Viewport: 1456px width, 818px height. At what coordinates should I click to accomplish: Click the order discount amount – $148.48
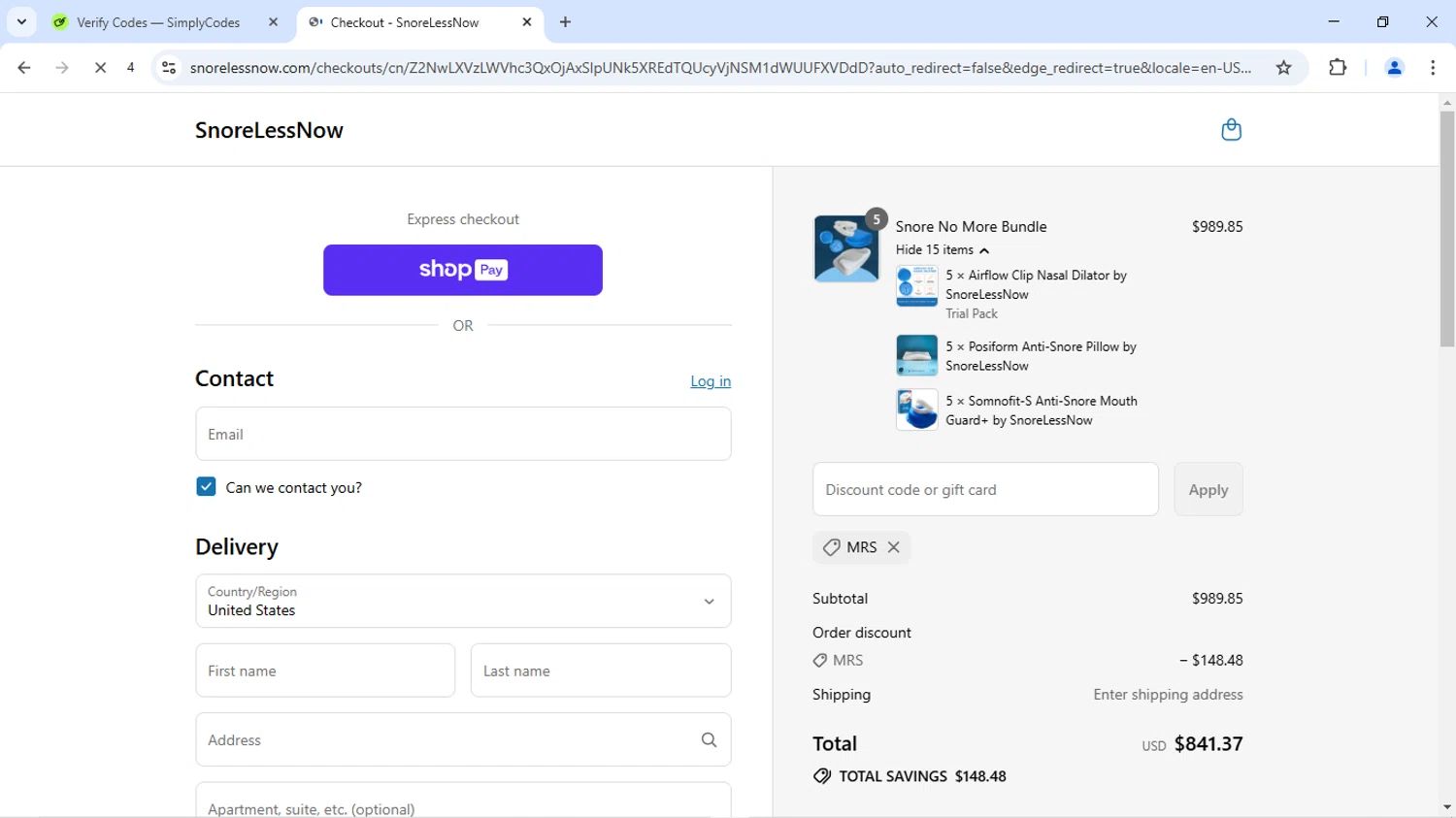pos(1211,661)
